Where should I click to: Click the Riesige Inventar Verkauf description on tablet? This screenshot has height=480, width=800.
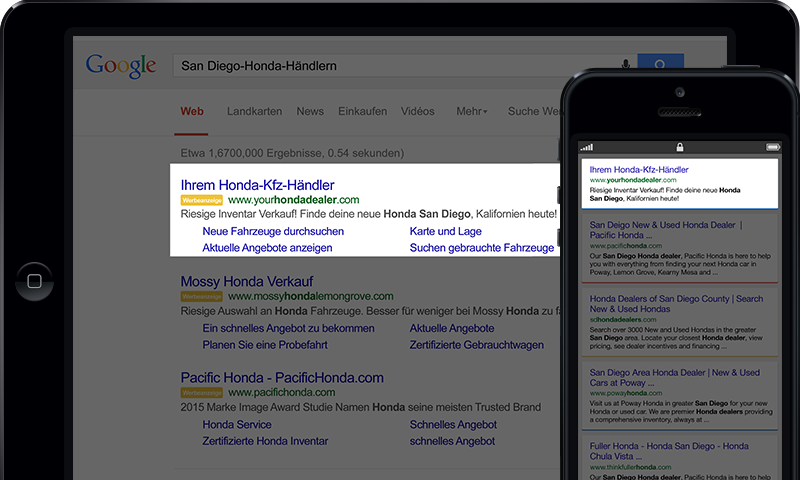tap(368, 214)
